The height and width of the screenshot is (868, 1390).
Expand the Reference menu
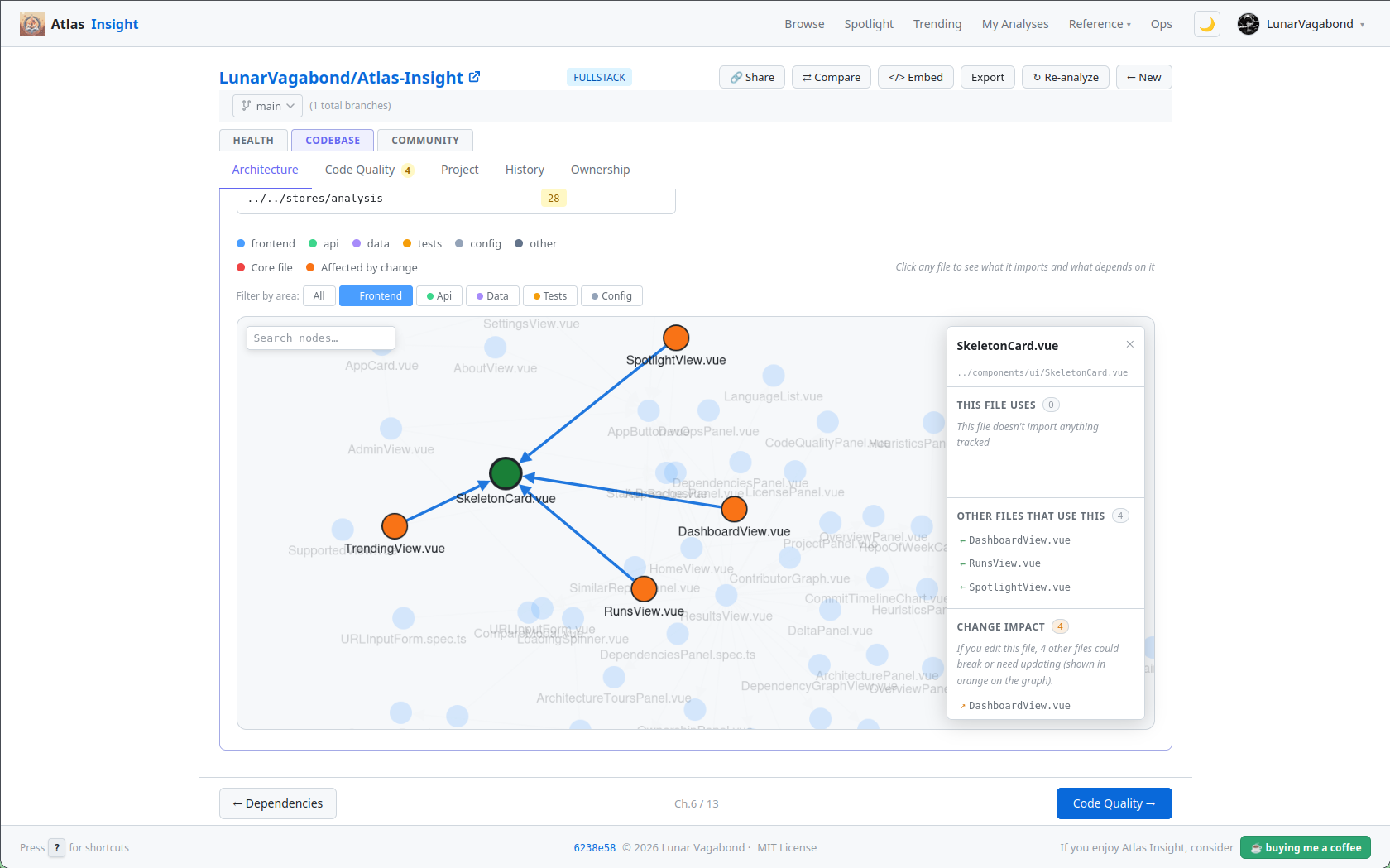click(x=1100, y=24)
